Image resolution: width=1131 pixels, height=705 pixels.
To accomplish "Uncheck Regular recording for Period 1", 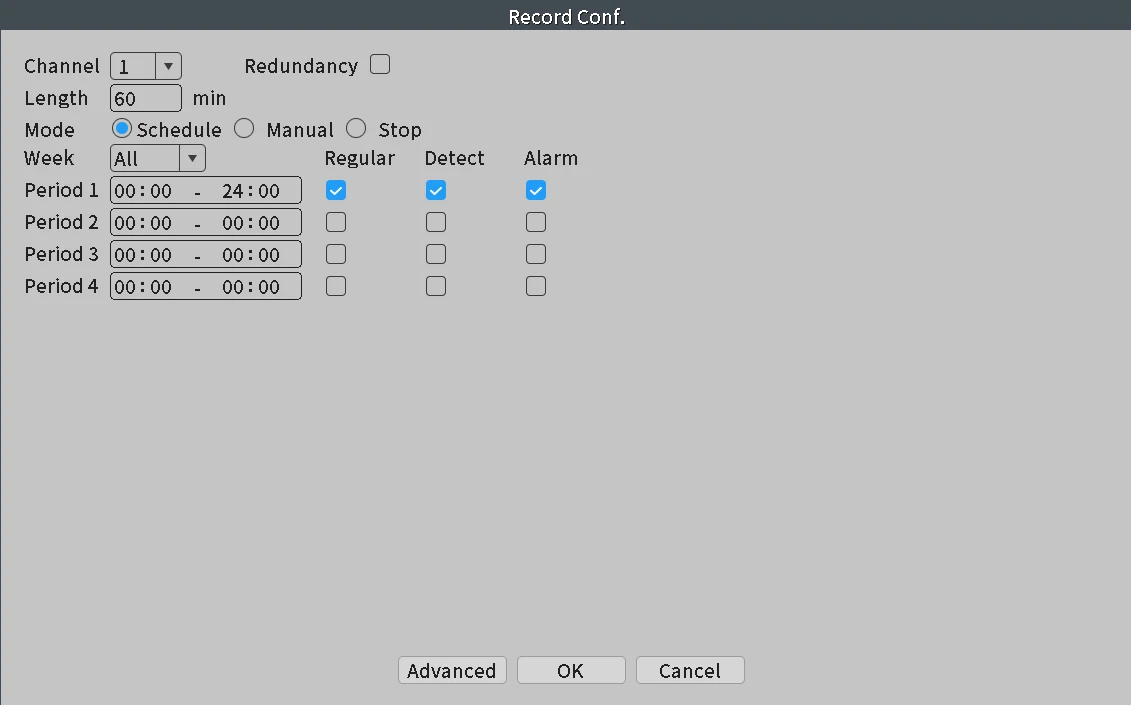I will (335, 191).
